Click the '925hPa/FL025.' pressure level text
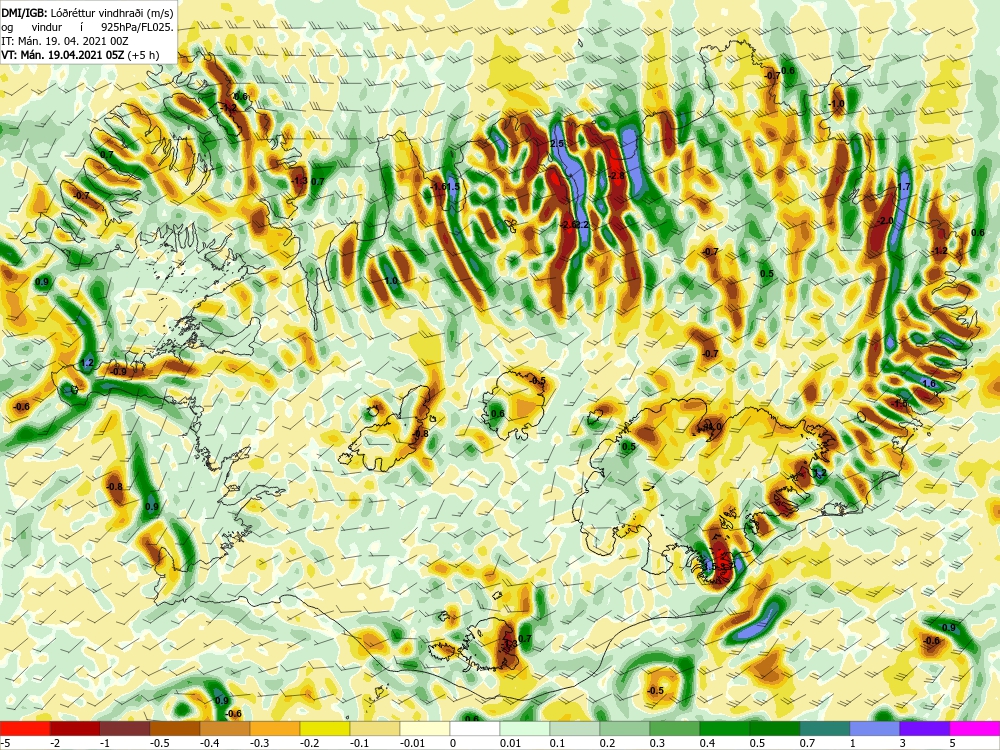 (137, 27)
